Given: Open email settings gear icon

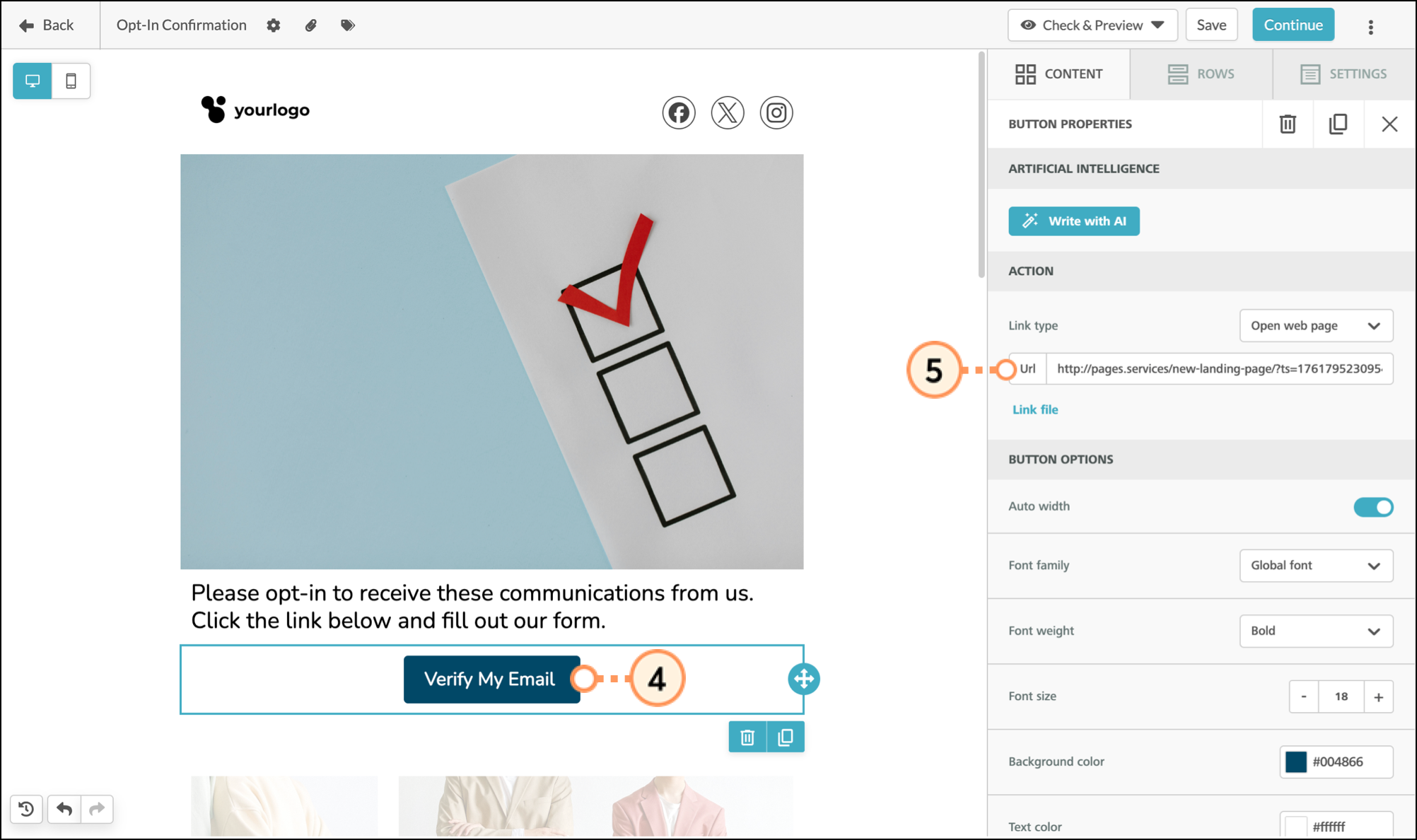Looking at the screenshot, I should pyautogui.click(x=274, y=25).
